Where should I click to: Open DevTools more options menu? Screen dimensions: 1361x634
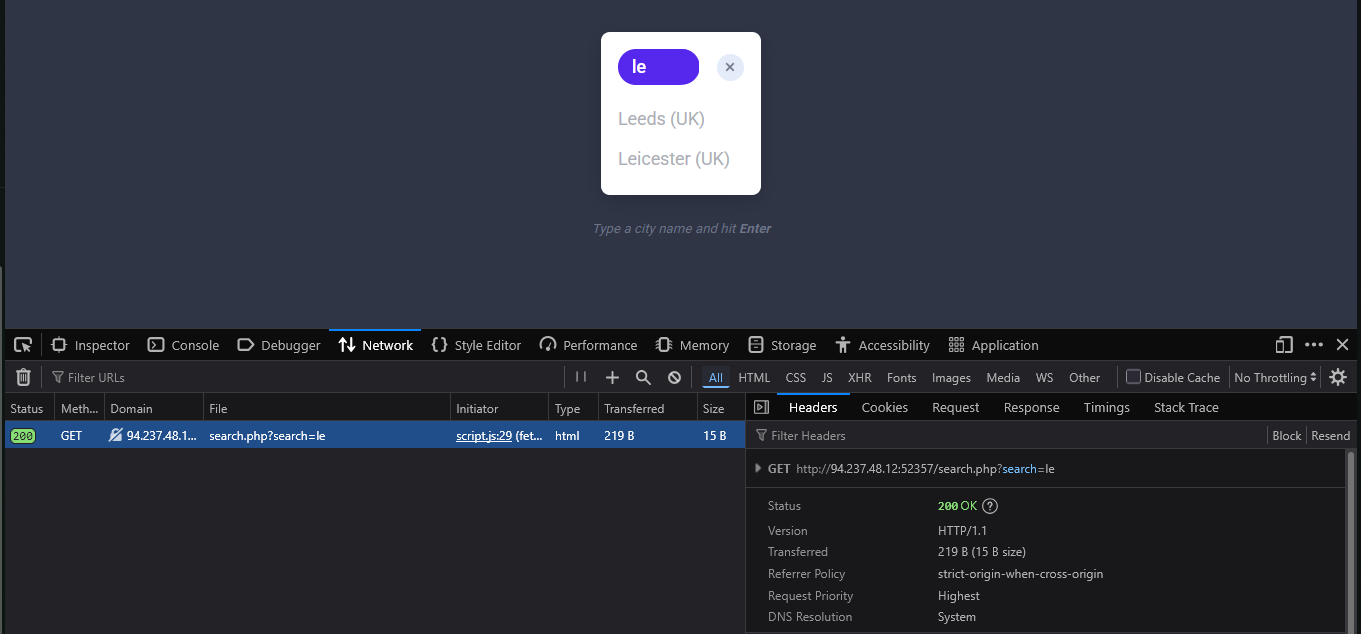click(1314, 345)
